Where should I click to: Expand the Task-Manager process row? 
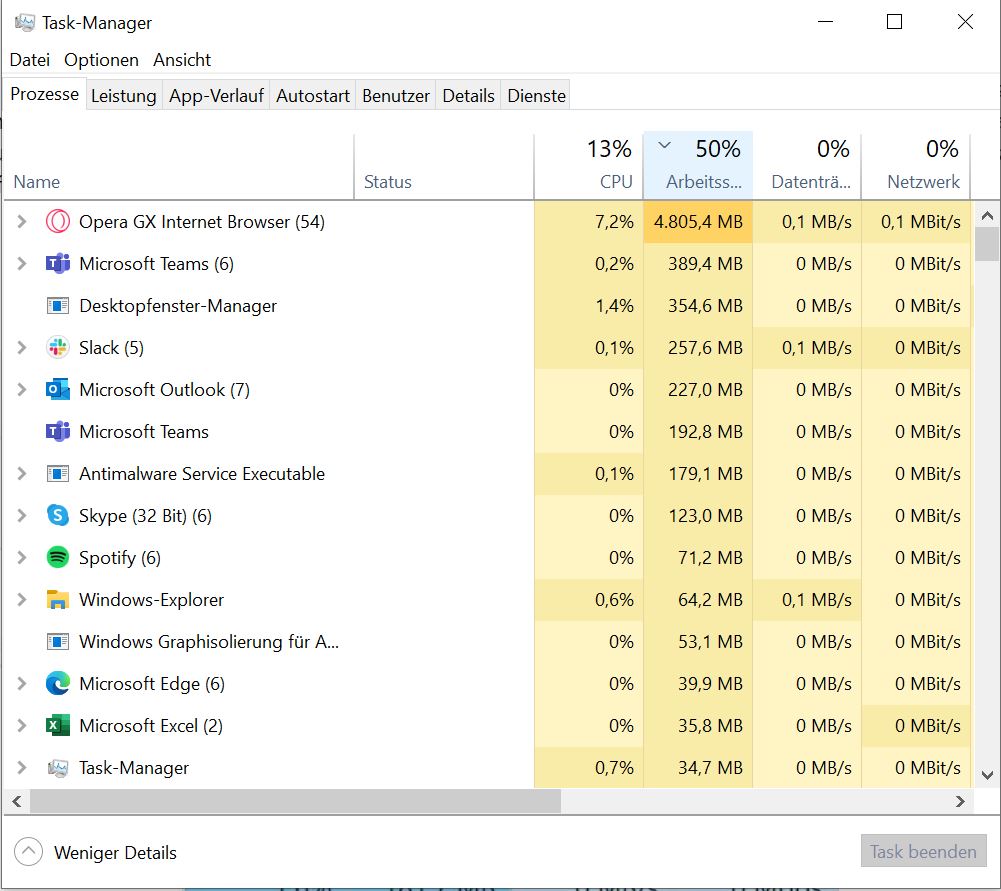22,768
